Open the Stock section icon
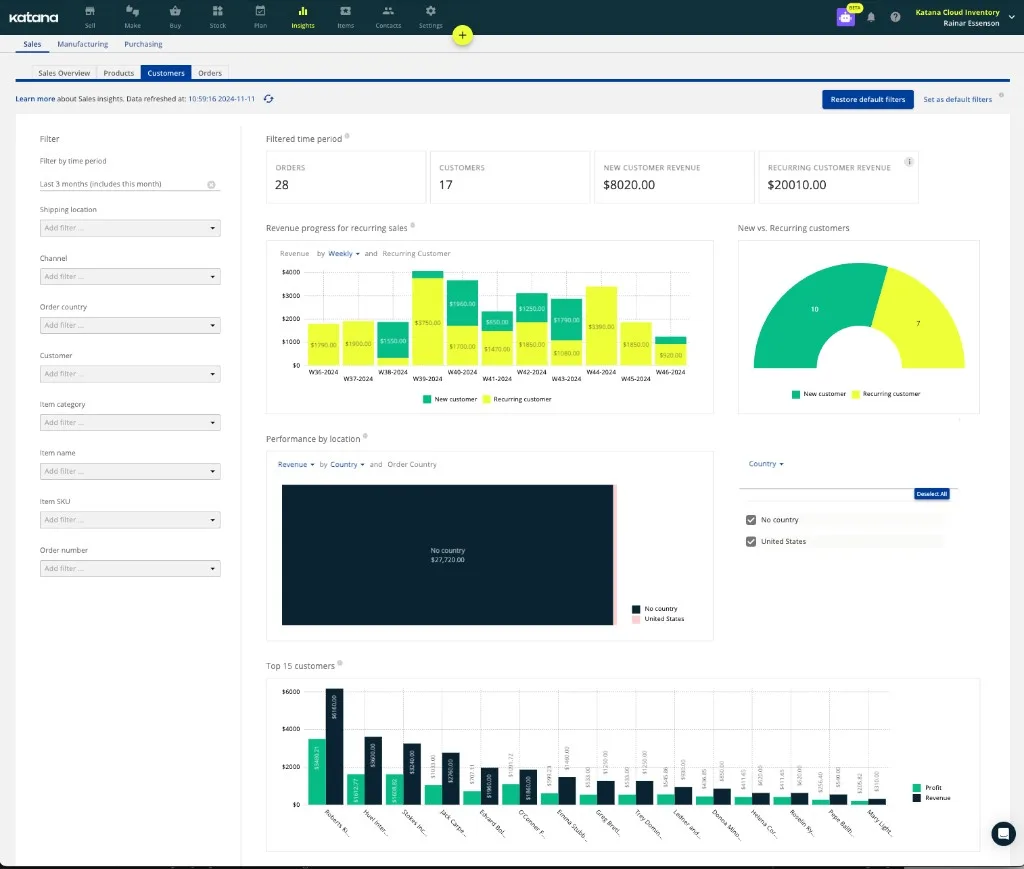This screenshot has height=869, width=1024. [217, 16]
